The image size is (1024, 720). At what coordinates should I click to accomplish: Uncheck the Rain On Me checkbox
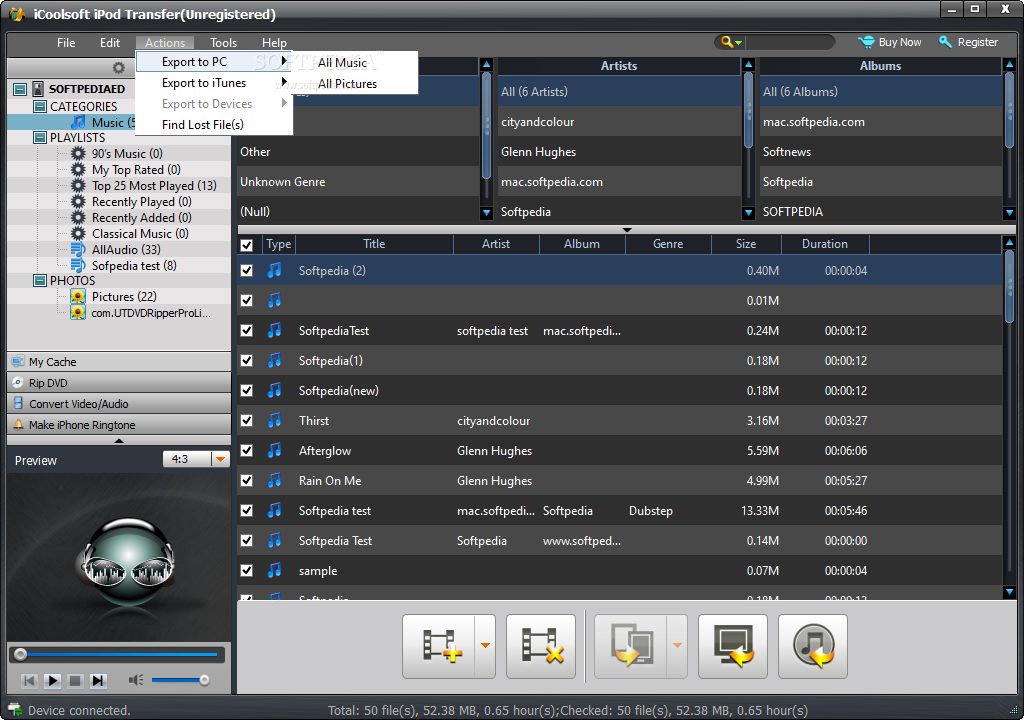click(247, 481)
